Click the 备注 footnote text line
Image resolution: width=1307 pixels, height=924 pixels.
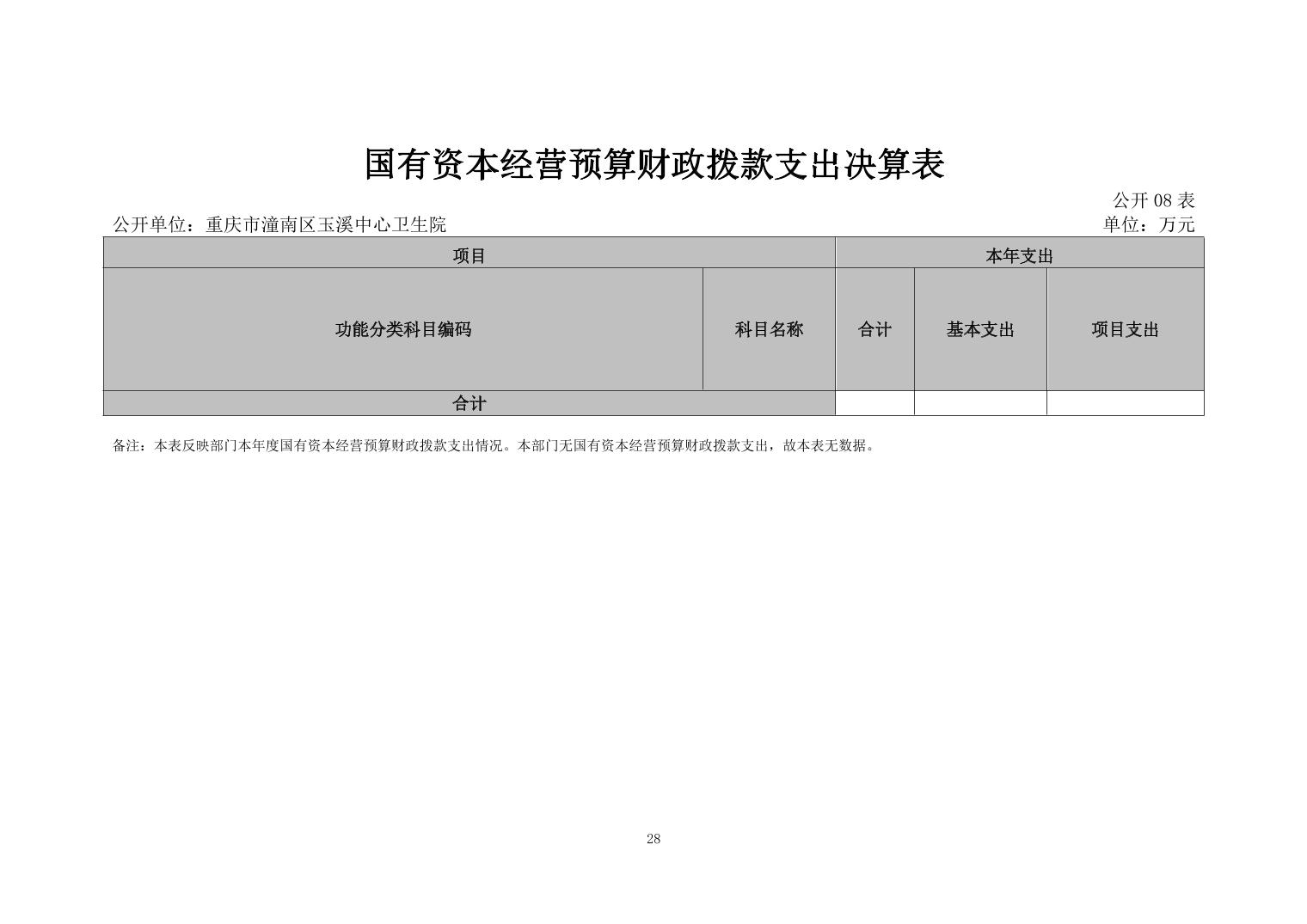point(494,446)
